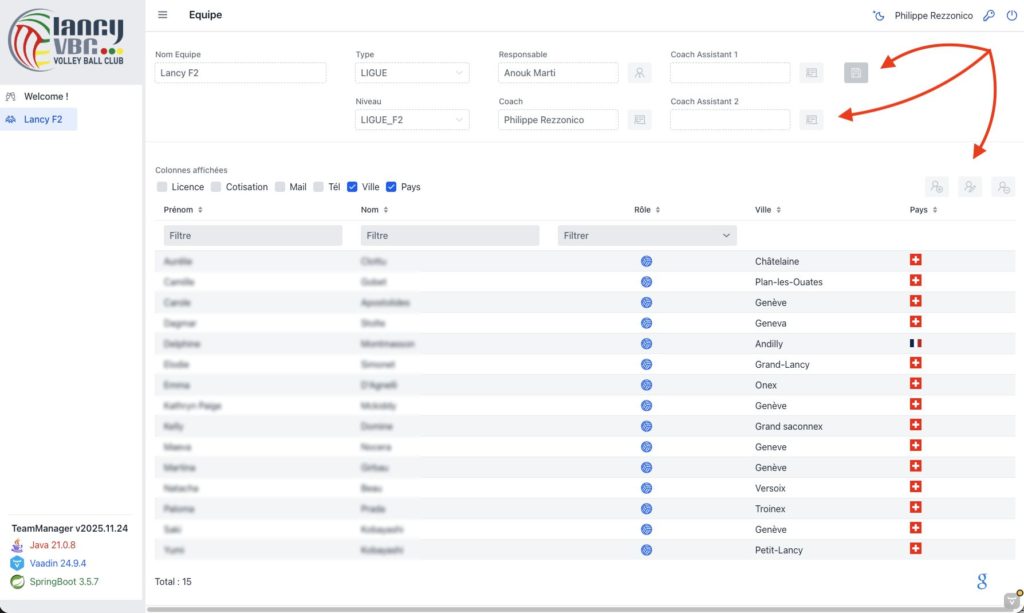Check the Mail column checkbox
Image resolution: width=1024 pixels, height=613 pixels.
[x=279, y=187]
